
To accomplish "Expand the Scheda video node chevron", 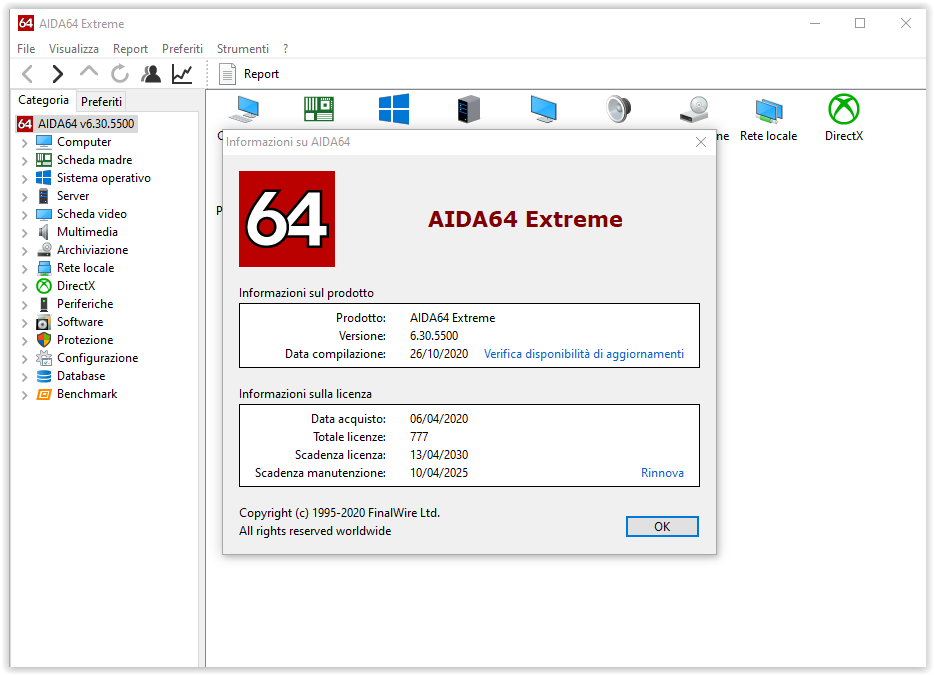I will click(x=24, y=214).
